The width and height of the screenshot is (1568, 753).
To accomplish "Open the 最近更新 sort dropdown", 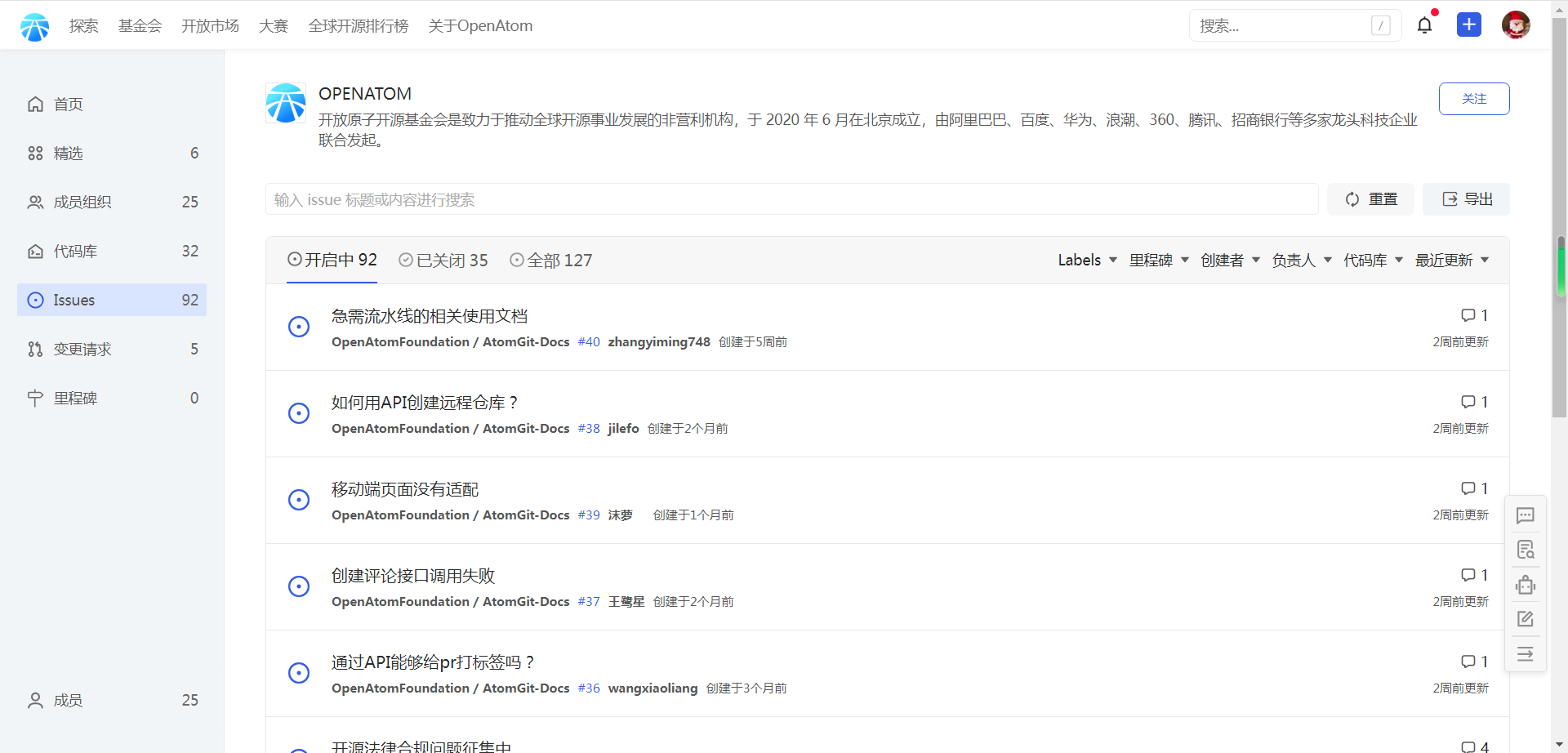I will [1452, 260].
